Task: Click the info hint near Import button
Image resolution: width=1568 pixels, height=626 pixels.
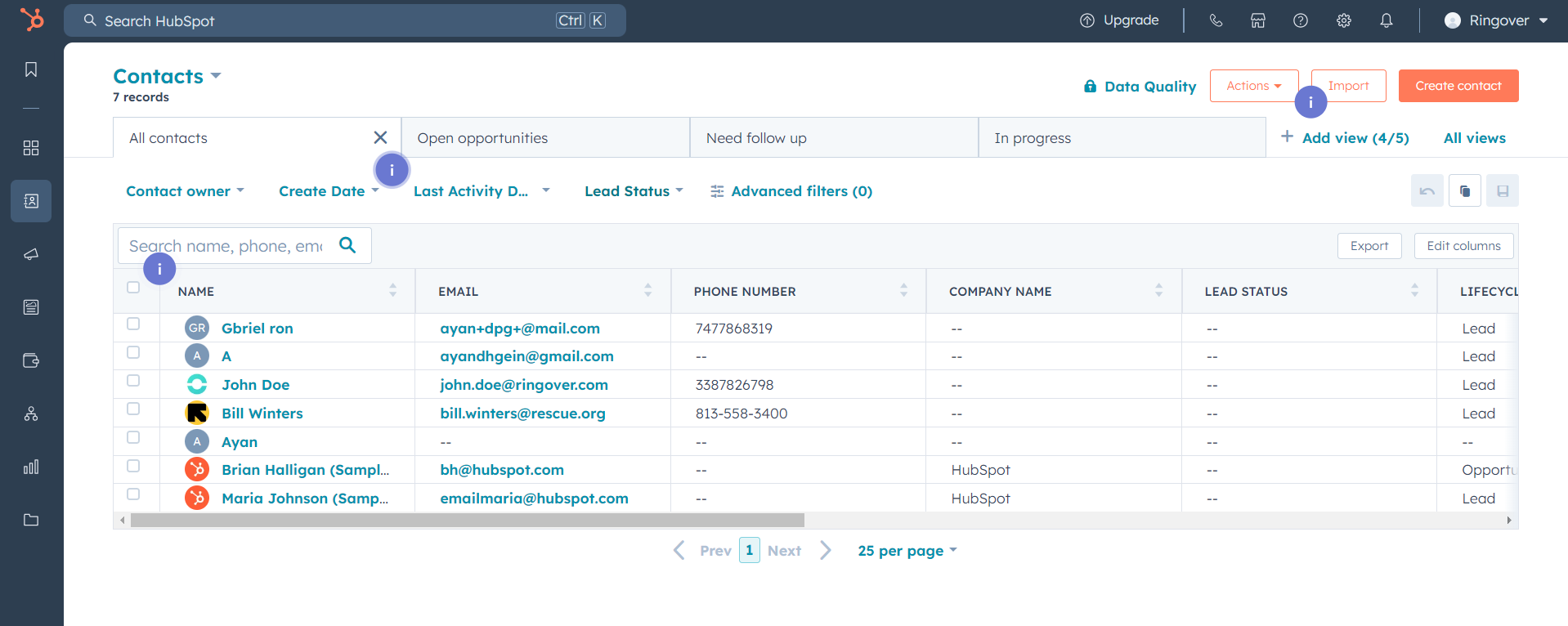Action: 1310,102
